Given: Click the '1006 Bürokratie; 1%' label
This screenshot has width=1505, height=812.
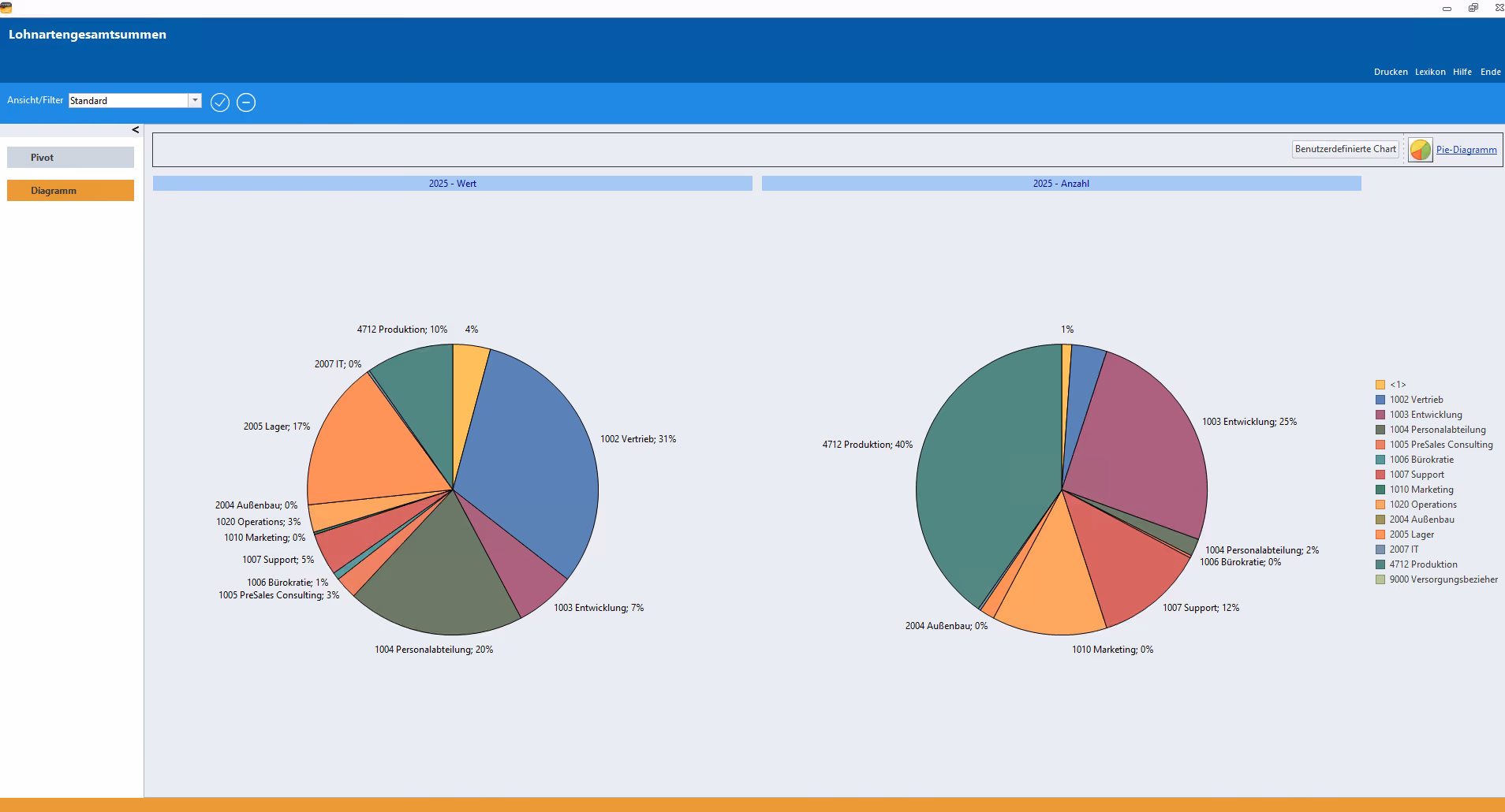Looking at the screenshot, I should point(288,583).
